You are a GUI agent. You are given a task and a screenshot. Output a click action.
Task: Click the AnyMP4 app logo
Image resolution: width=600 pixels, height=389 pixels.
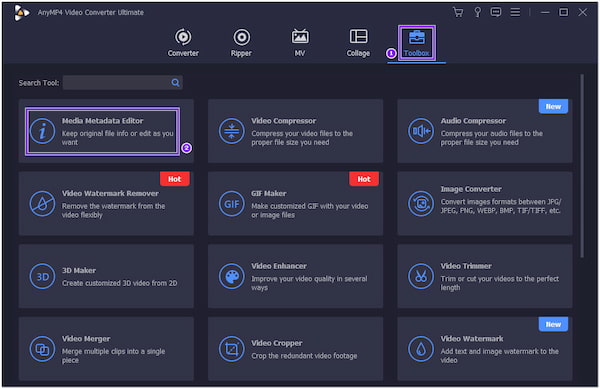click(x=21, y=13)
